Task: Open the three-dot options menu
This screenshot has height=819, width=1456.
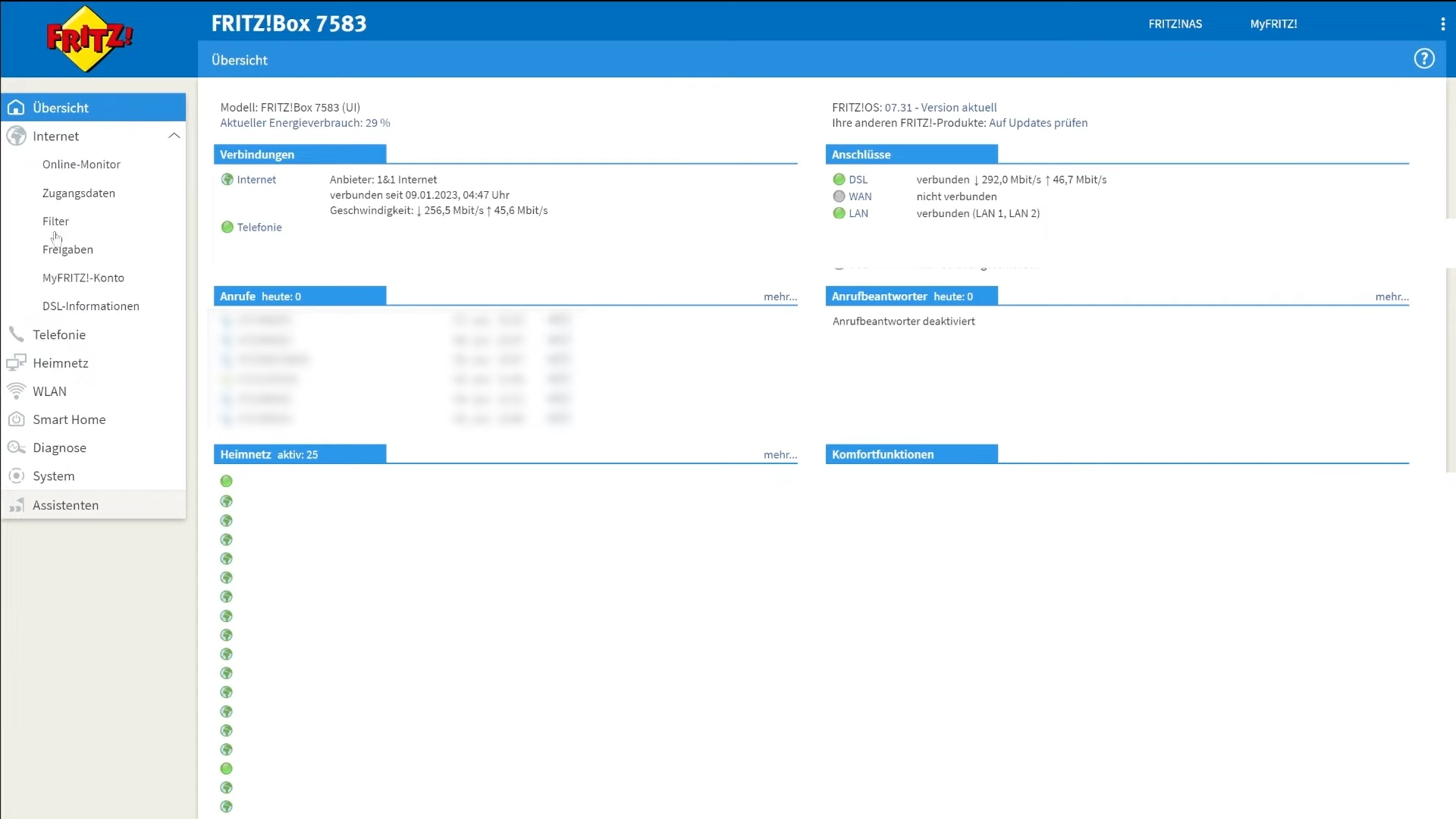Action: pyautogui.click(x=1442, y=24)
